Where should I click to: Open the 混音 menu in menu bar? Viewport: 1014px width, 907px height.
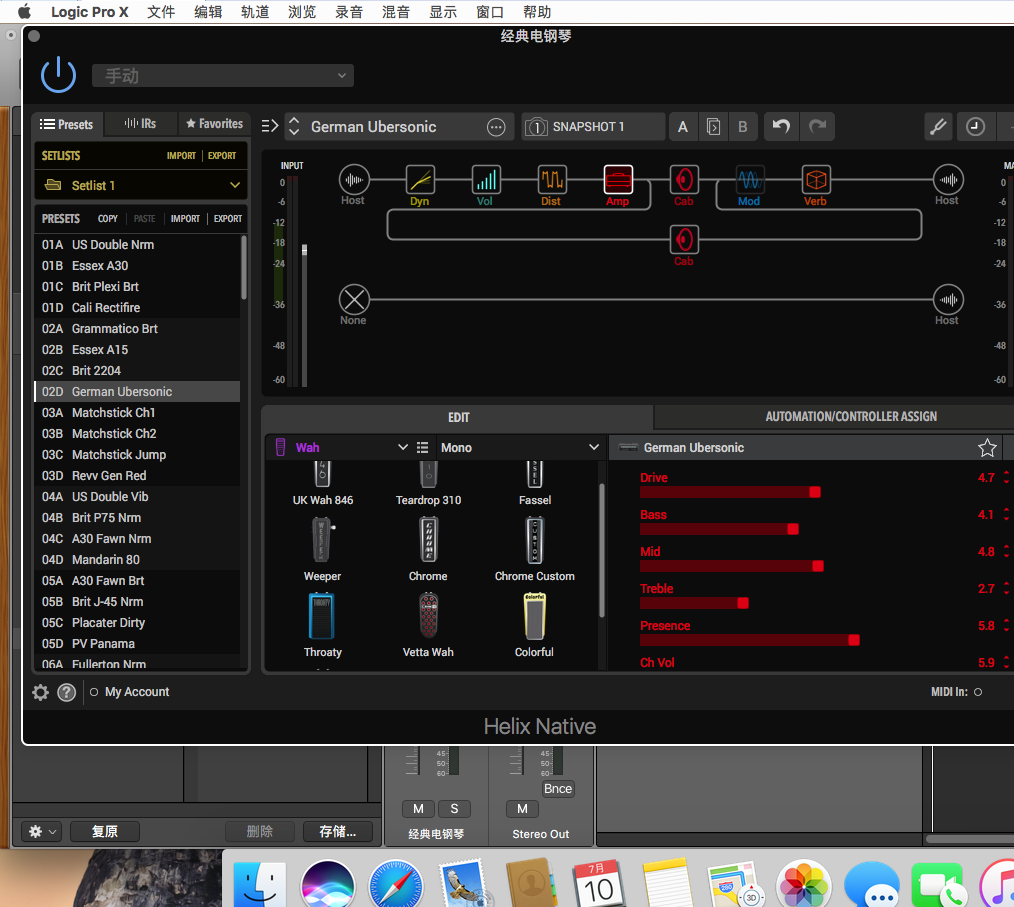pyautogui.click(x=396, y=12)
